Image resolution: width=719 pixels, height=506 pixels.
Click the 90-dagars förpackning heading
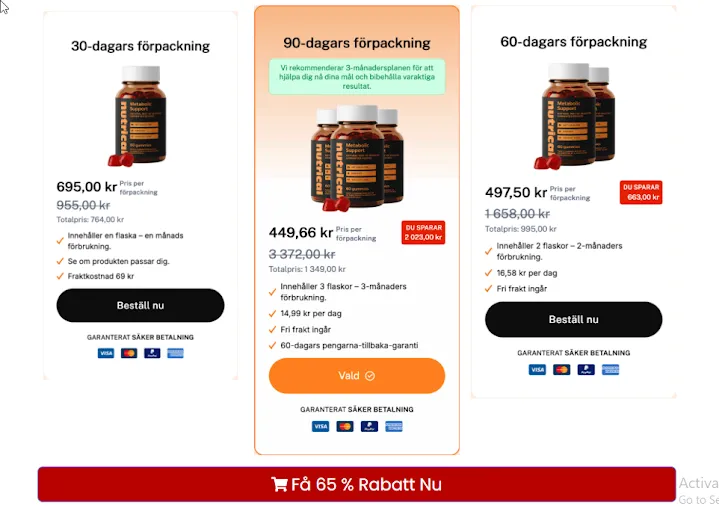357,43
